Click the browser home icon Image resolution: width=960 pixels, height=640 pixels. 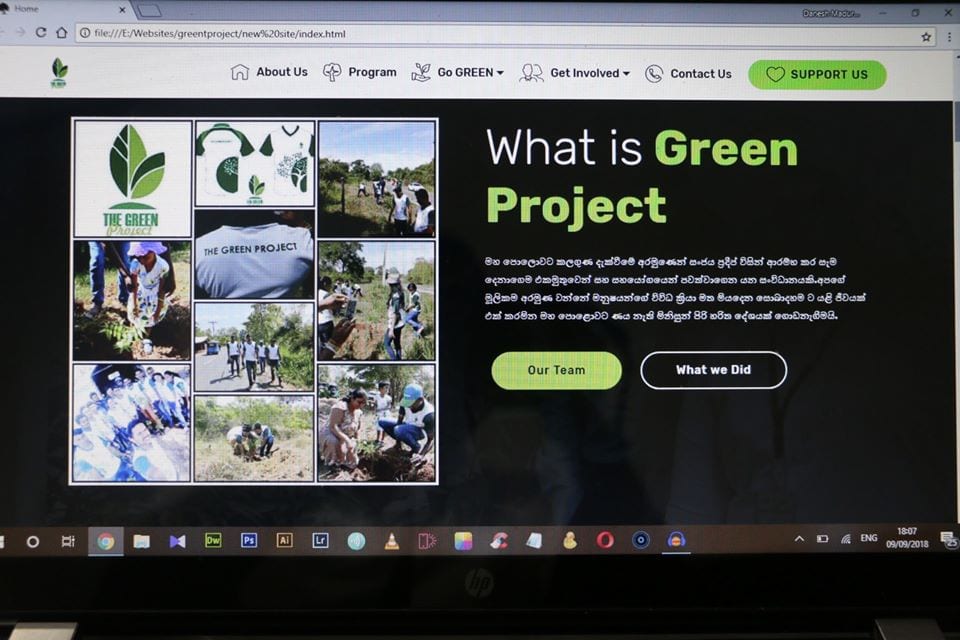62,33
